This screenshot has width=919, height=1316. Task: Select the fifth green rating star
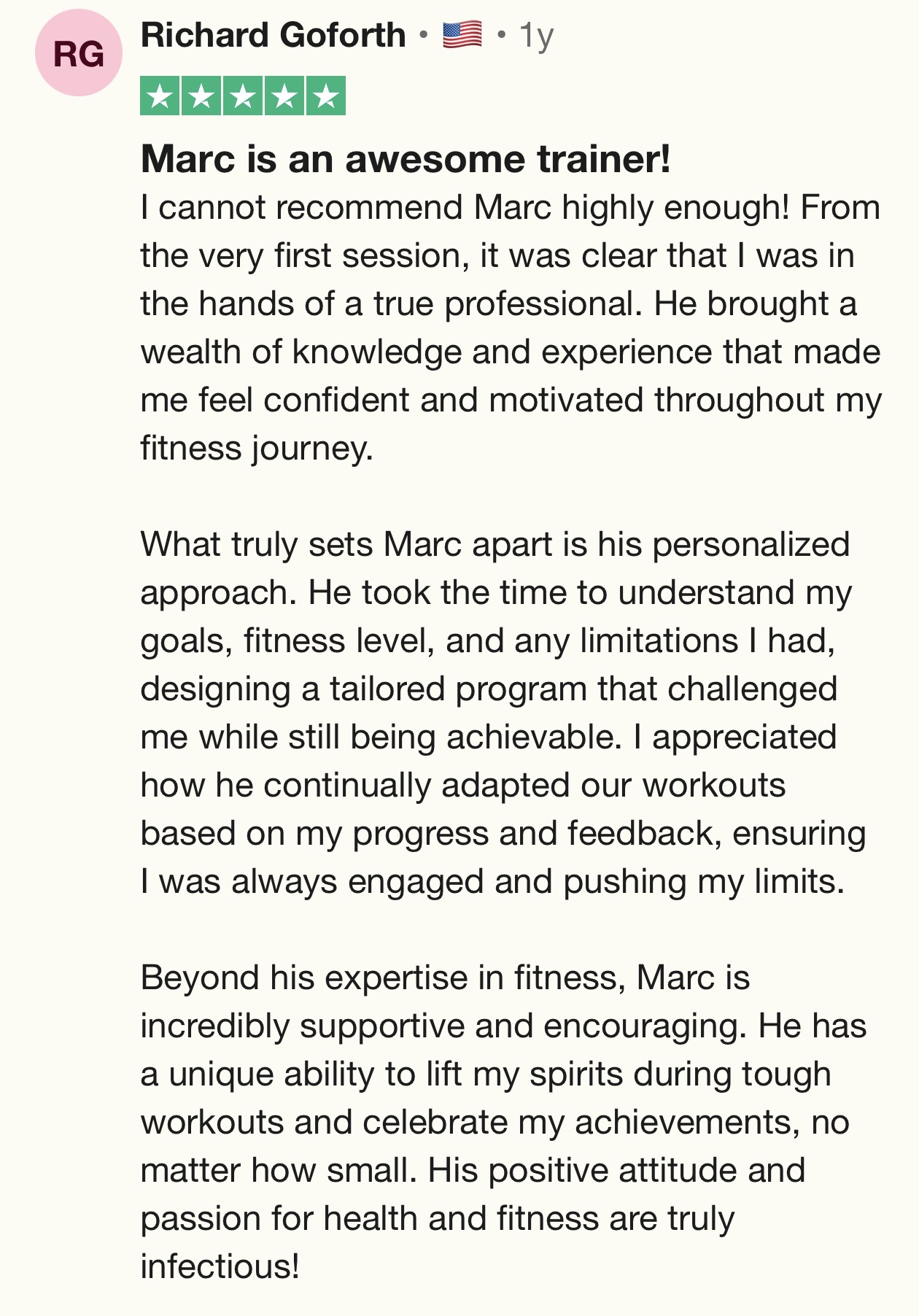[326, 96]
